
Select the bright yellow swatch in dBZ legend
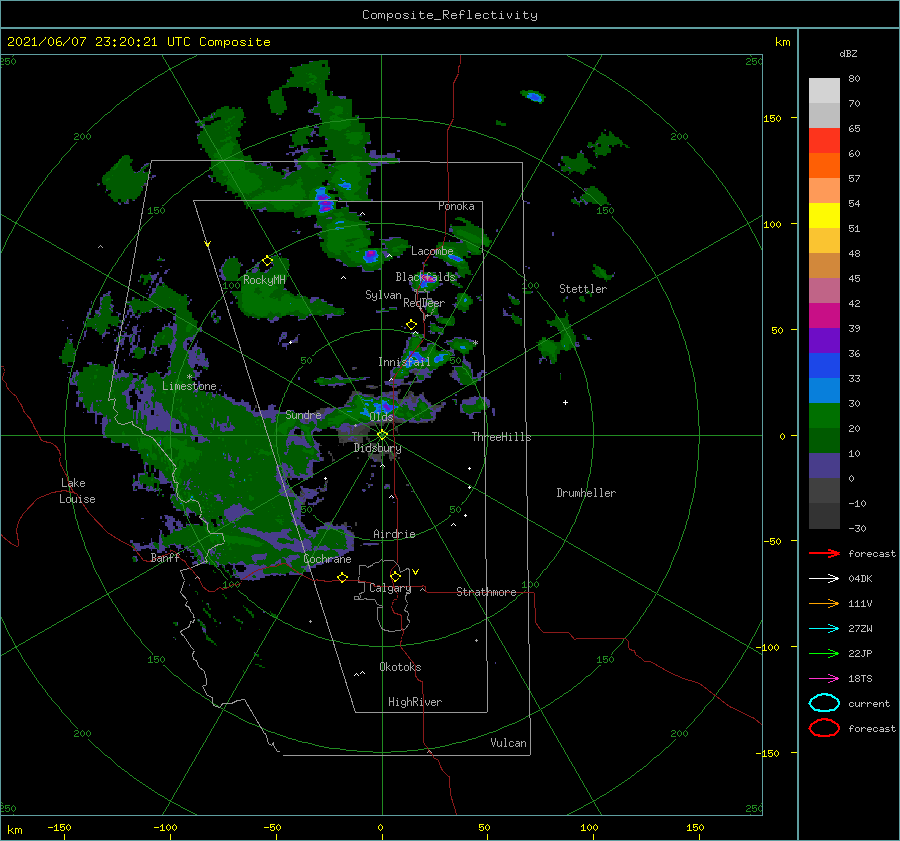(x=824, y=216)
